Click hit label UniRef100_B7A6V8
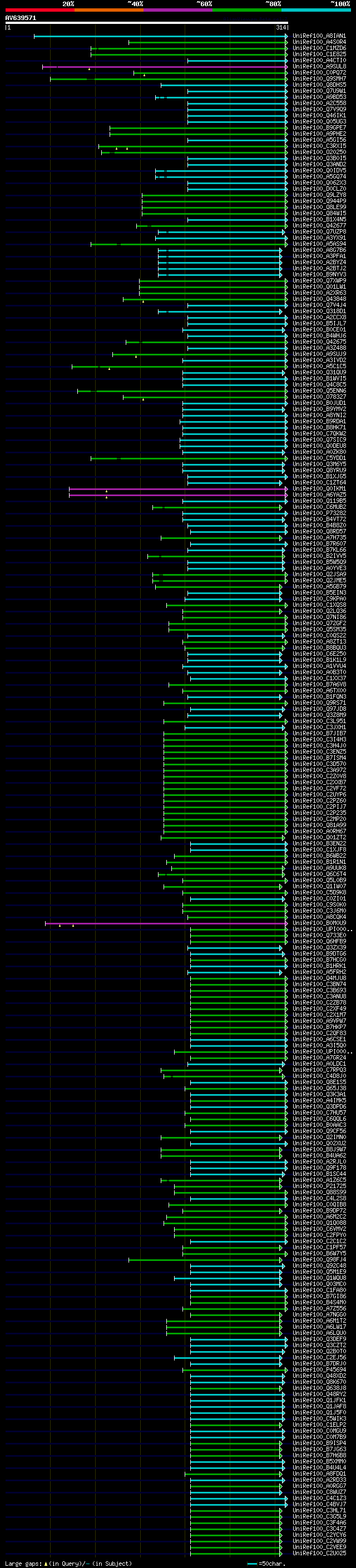This screenshot has width=356, height=1568. click(x=319, y=684)
